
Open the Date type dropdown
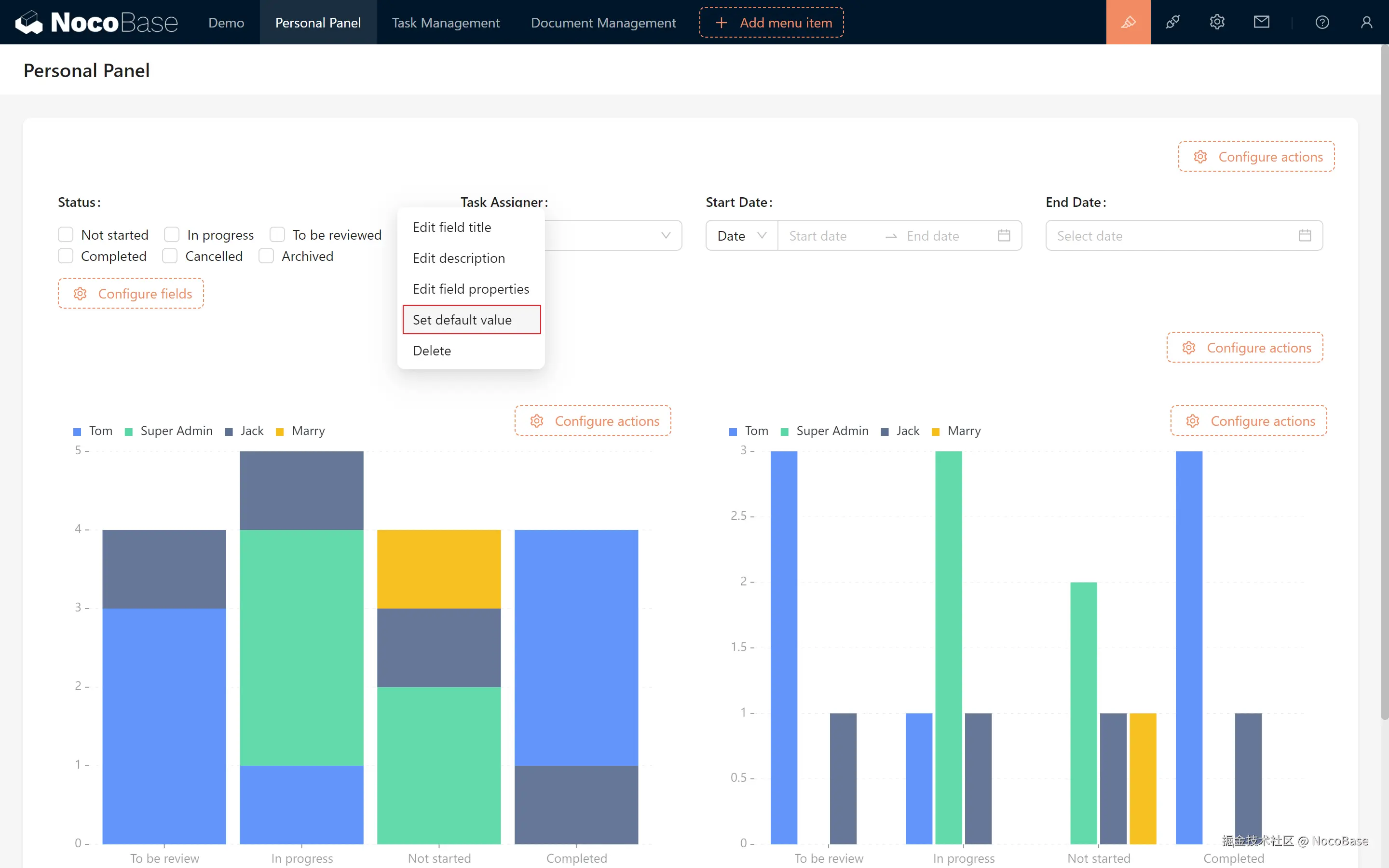point(741,235)
